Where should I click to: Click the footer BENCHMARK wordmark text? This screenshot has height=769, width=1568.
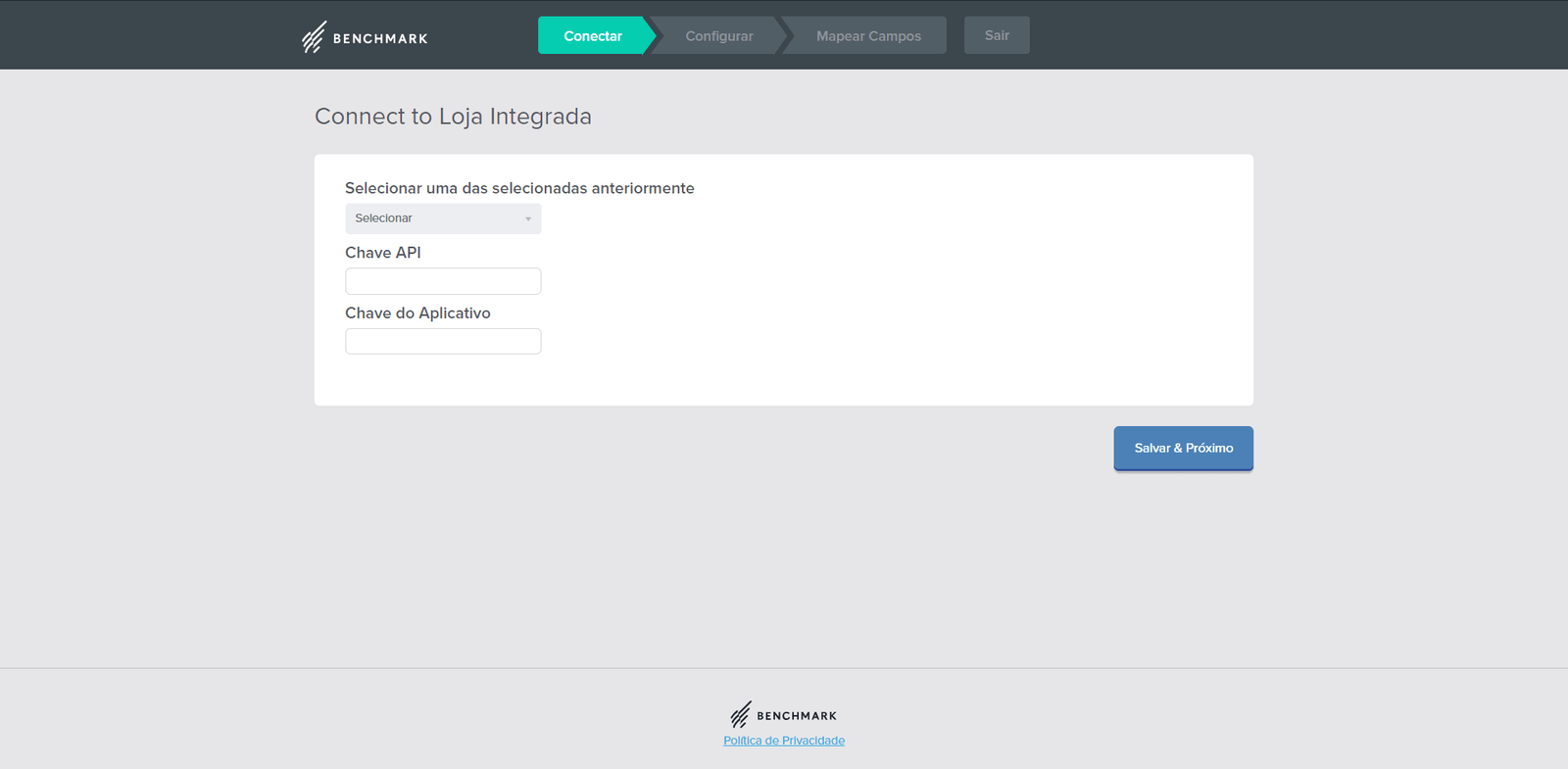(x=797, y=716)
